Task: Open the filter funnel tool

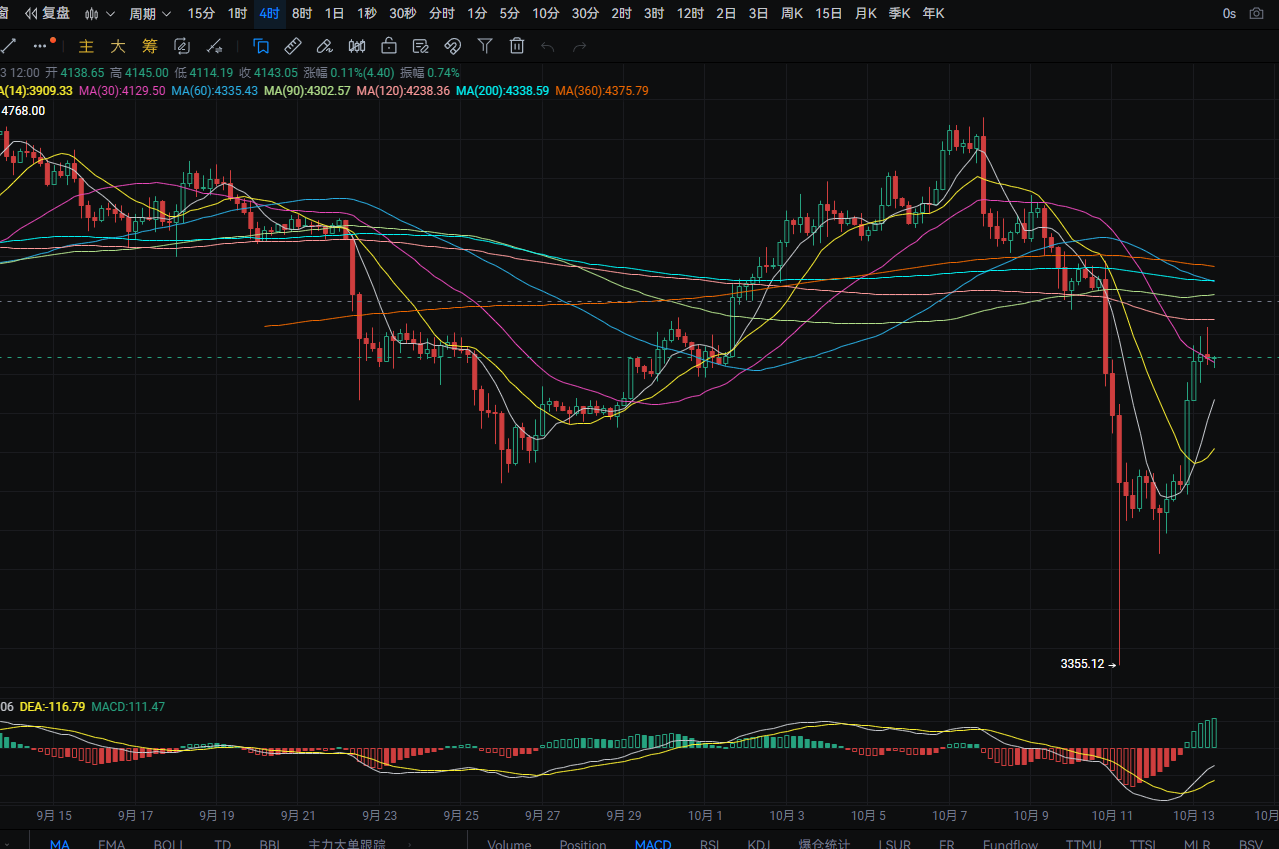Action: click(x=485, y=46)
